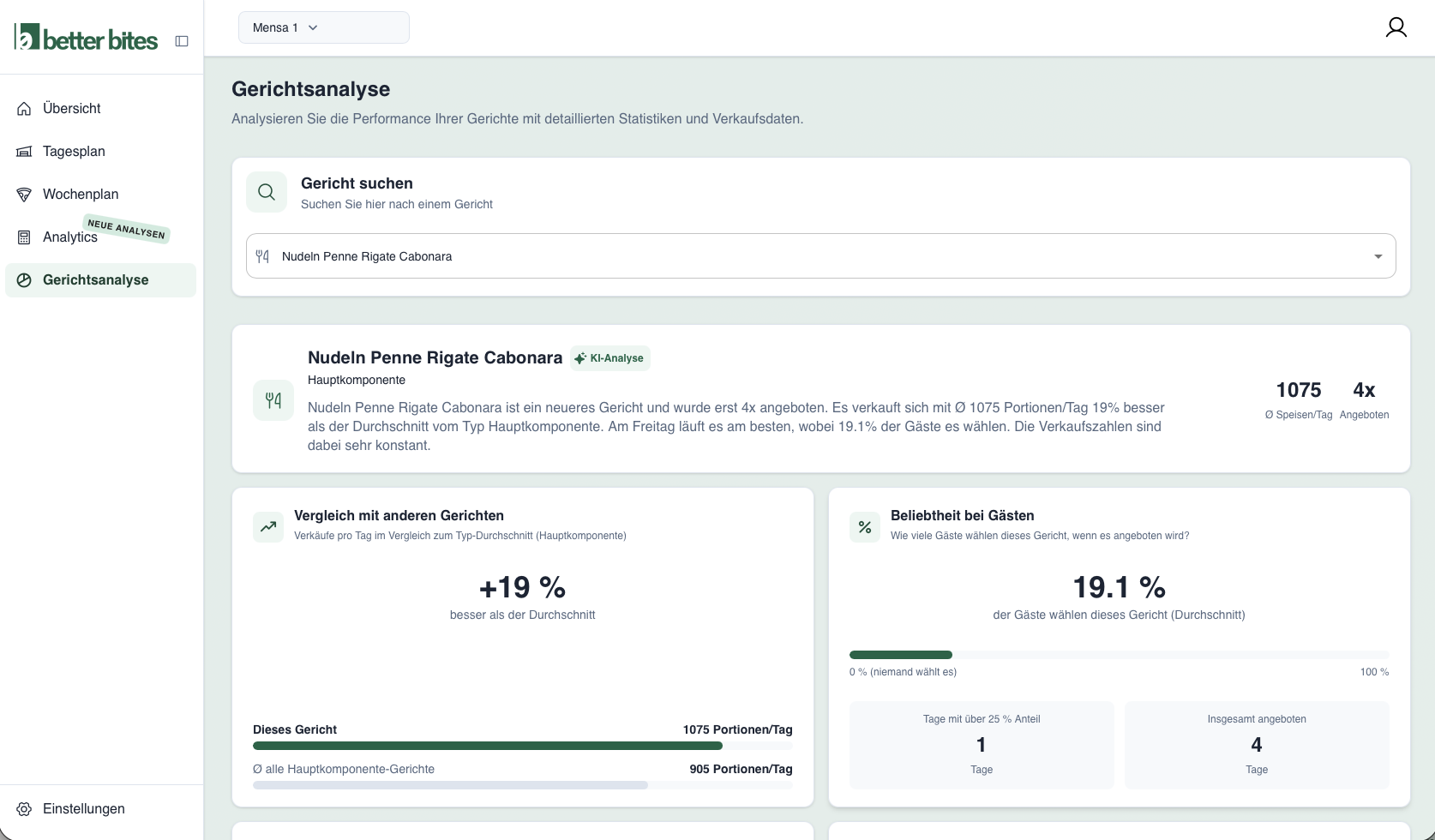
Task: Click the KI-Analyse badge
Action: [x=610, y=358]
